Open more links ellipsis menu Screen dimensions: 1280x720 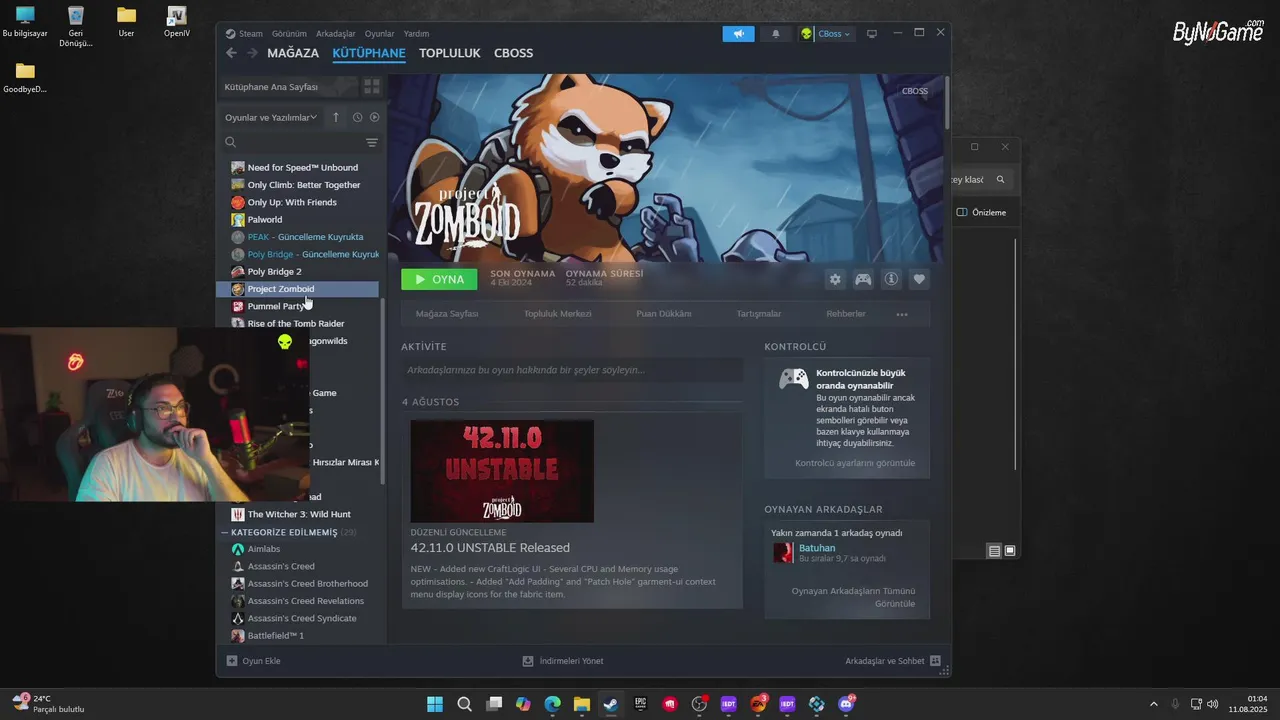(x=902, y=314)
